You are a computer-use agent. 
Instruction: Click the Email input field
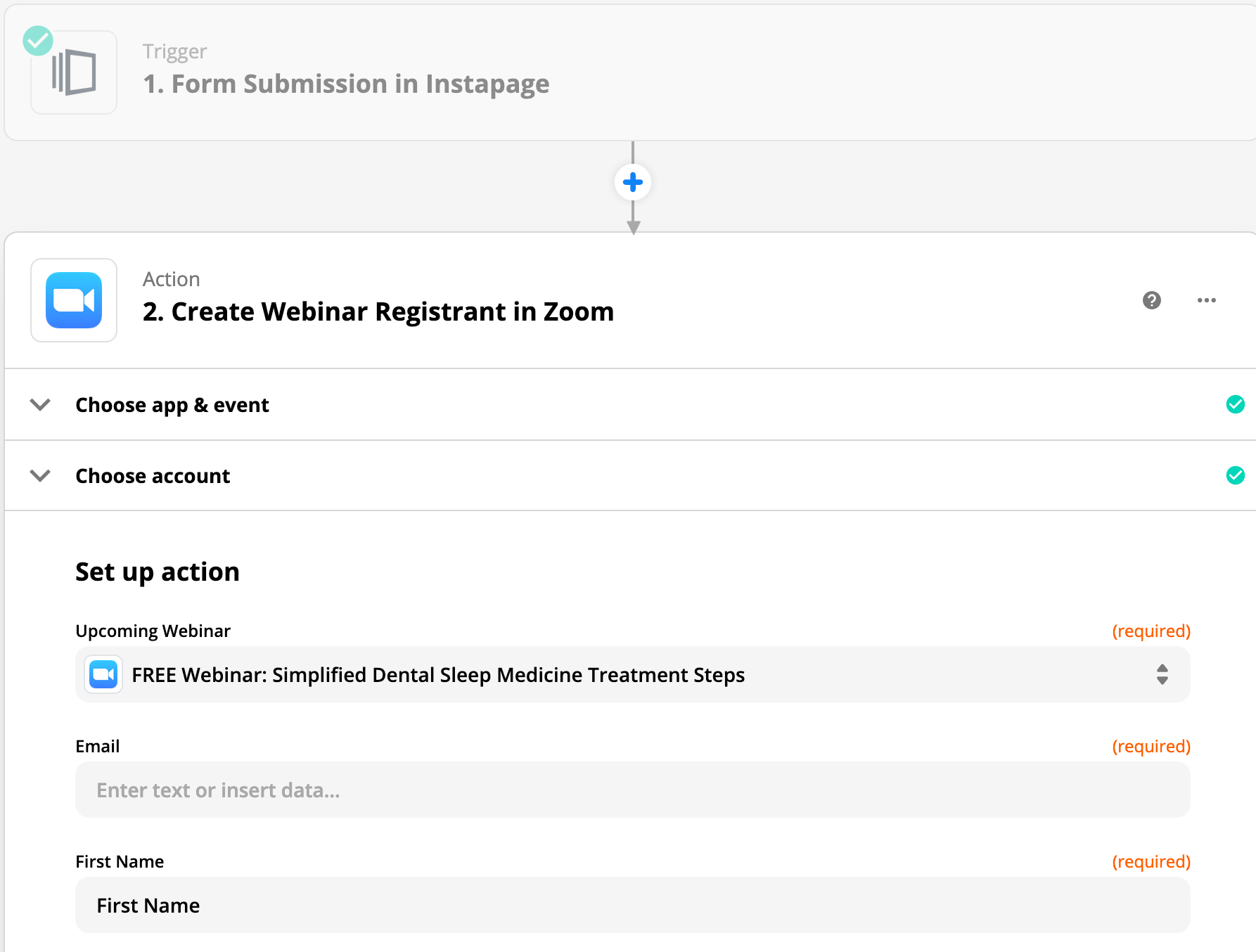(633, 790)
